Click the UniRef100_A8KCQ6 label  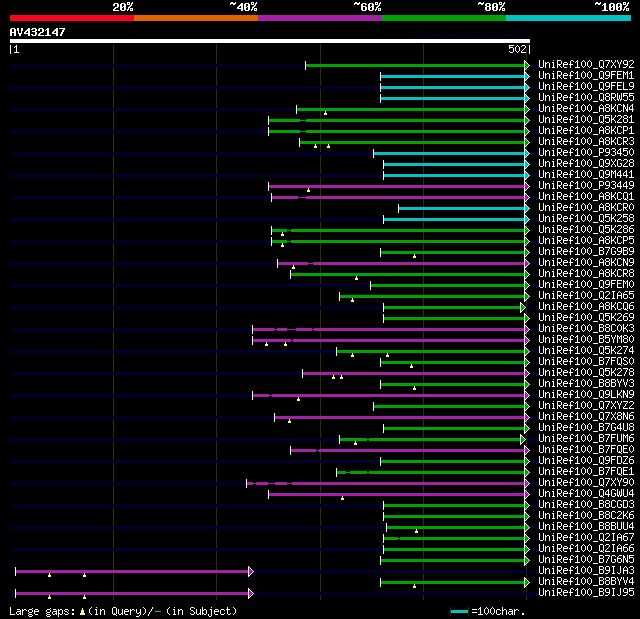click(586, 307)
